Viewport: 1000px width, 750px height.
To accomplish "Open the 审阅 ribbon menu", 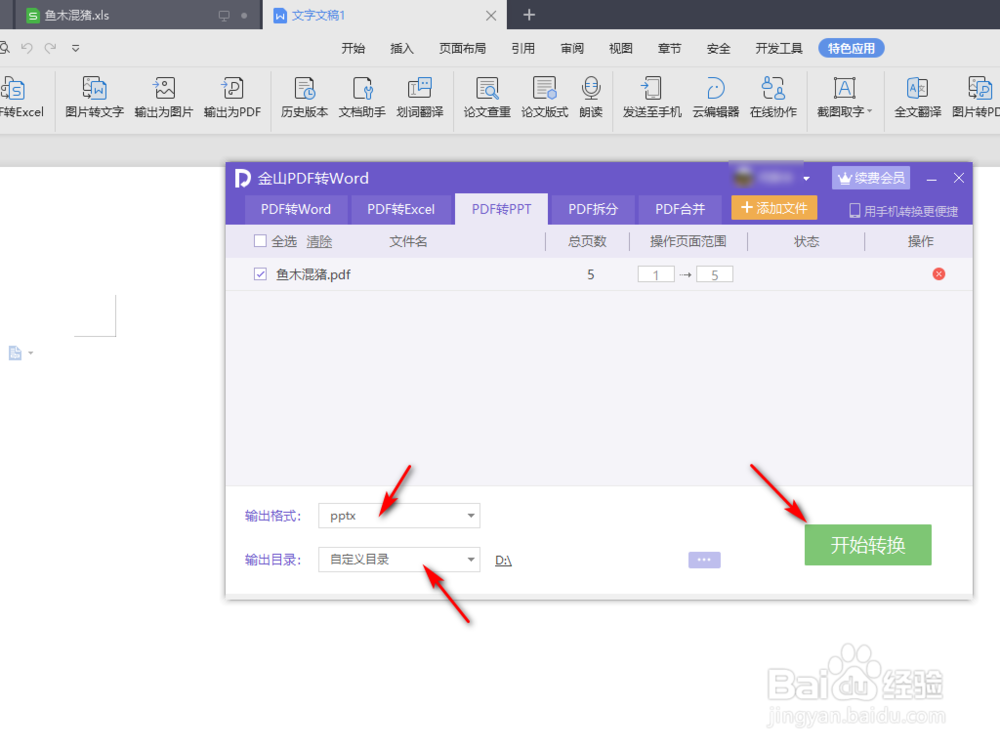I will click(572, 48).
